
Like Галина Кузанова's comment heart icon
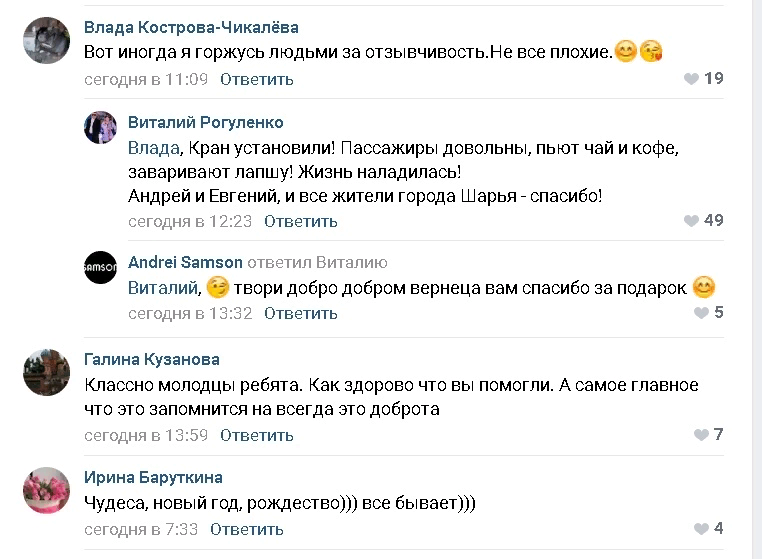click(x=701, y=435)
